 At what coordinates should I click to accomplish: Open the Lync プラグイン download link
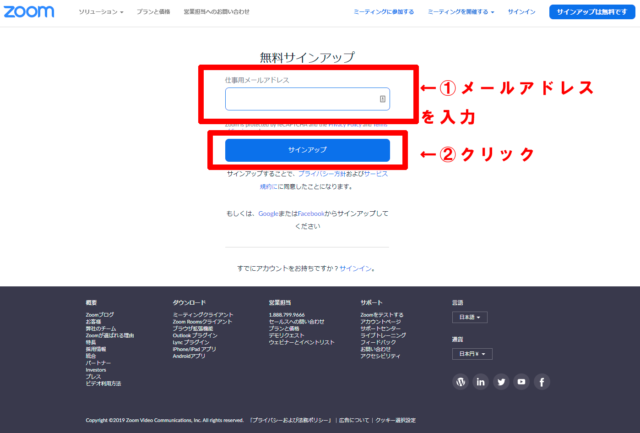(191, 342)
